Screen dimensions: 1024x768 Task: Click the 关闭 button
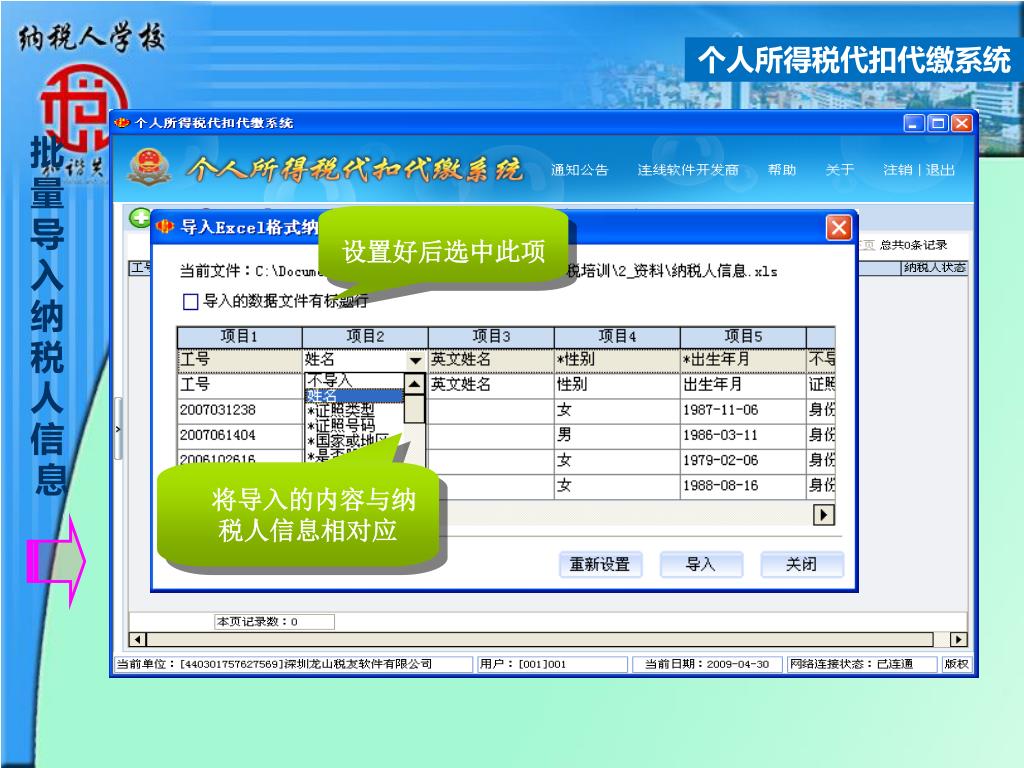pos(801,564)
